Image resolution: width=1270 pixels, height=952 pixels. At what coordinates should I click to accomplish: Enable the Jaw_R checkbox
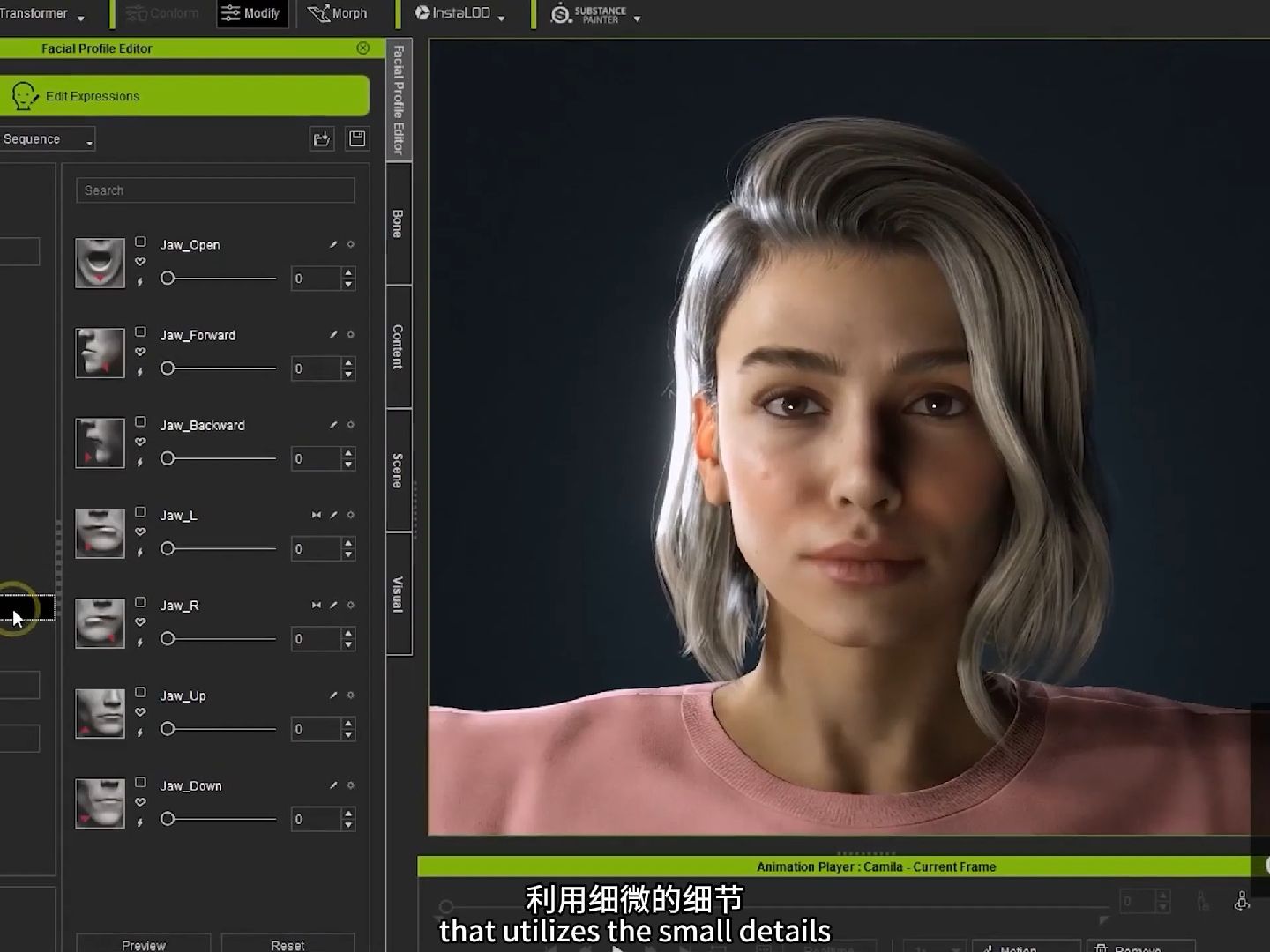[140, 602]
